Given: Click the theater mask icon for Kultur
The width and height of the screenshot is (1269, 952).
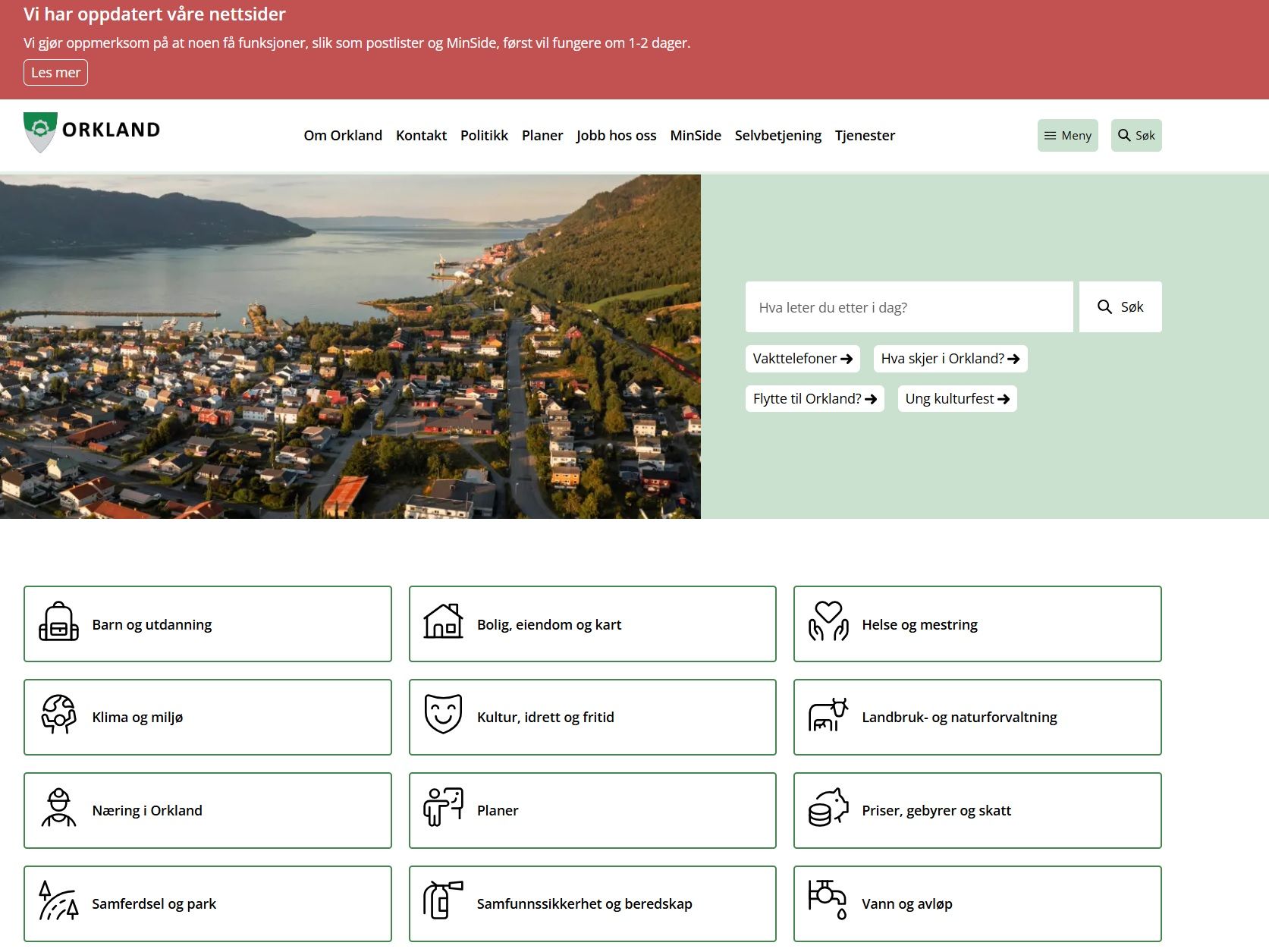Looking at the screenshot, I should click(x=443, y=715).
